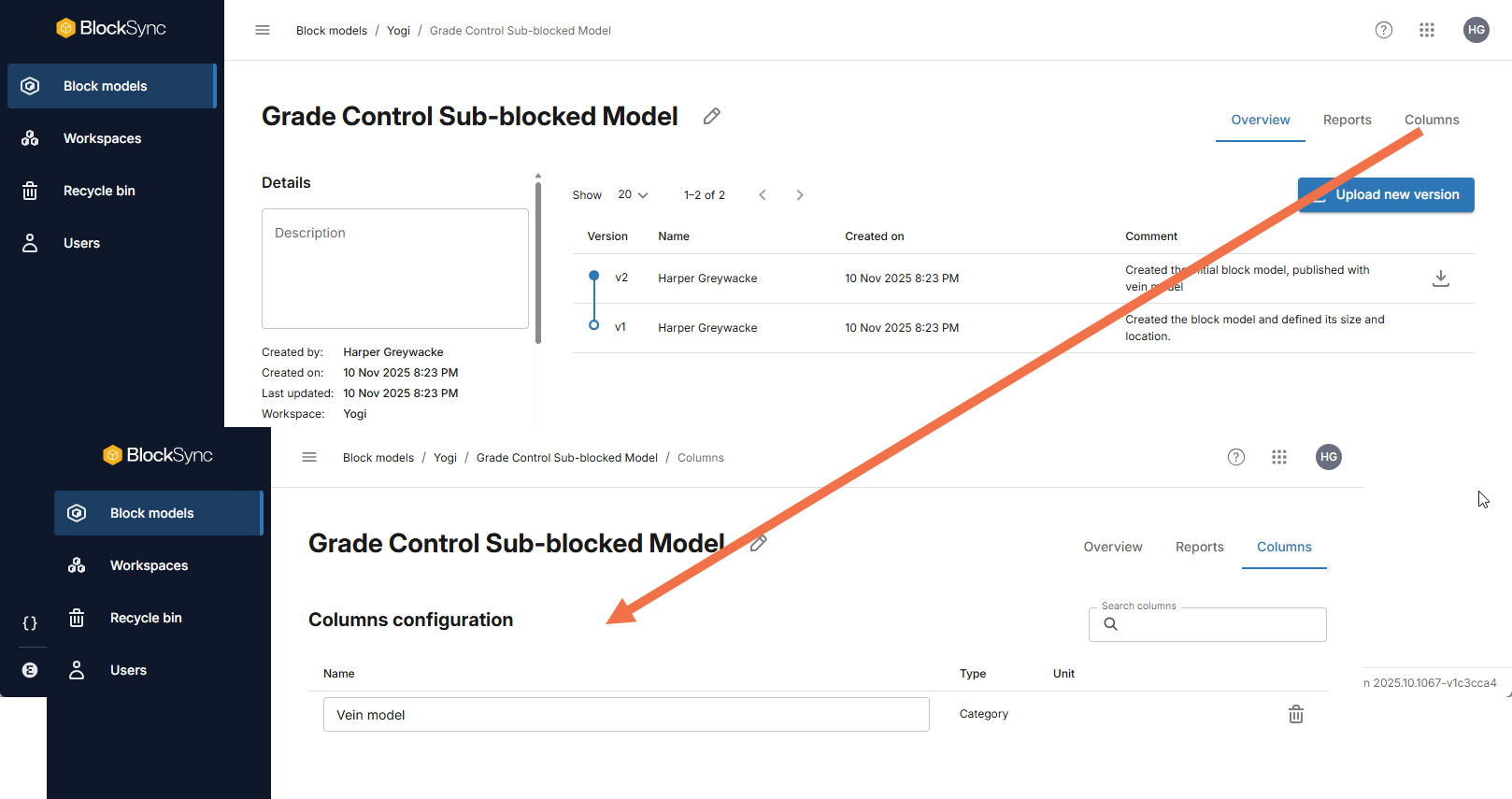Download version v2 of the block model
This screenshot has width=1512, height=799.
click(x=1440, y=278)
